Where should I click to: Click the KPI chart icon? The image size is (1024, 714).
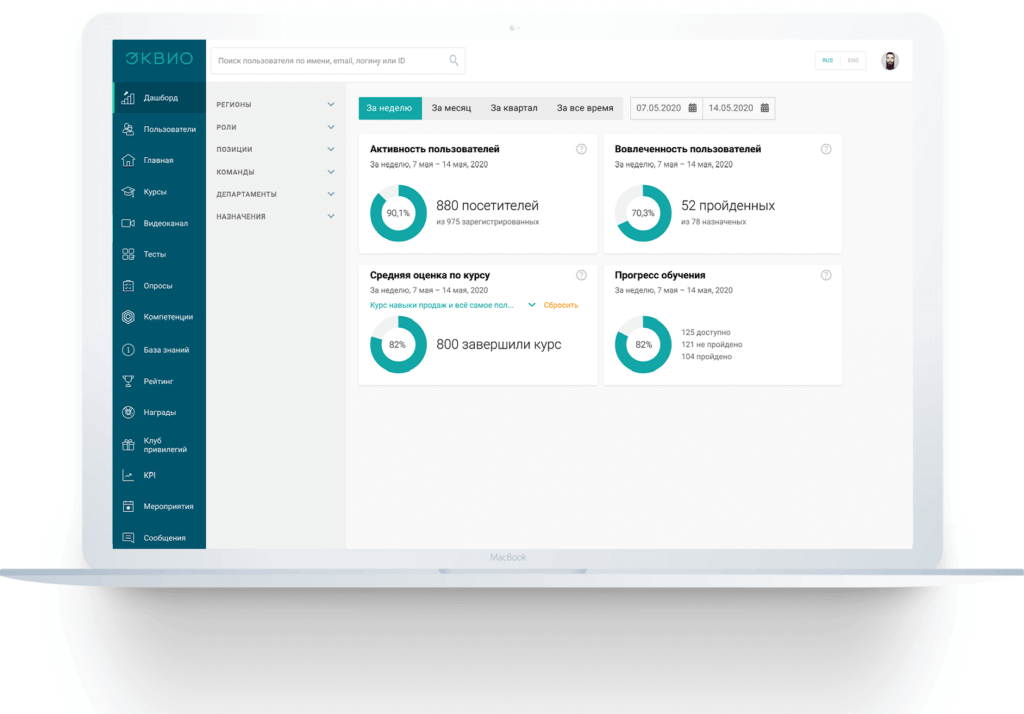coord(128,475)
